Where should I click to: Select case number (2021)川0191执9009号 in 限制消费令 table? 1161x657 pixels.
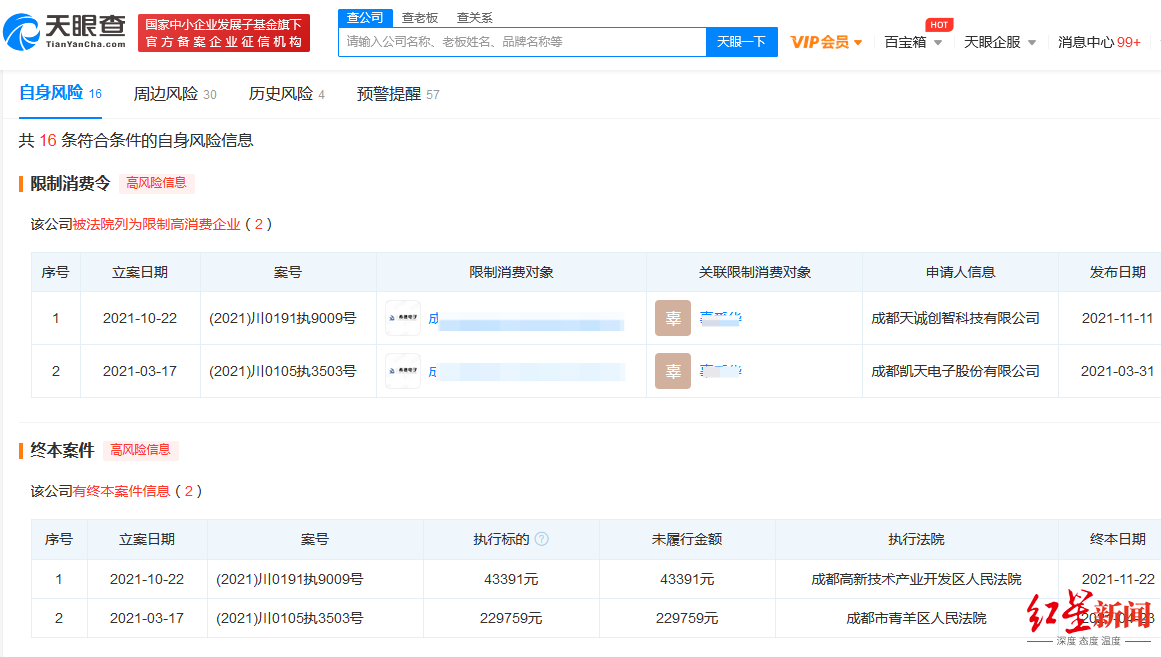pyautogui.click(x=283, y=319)
